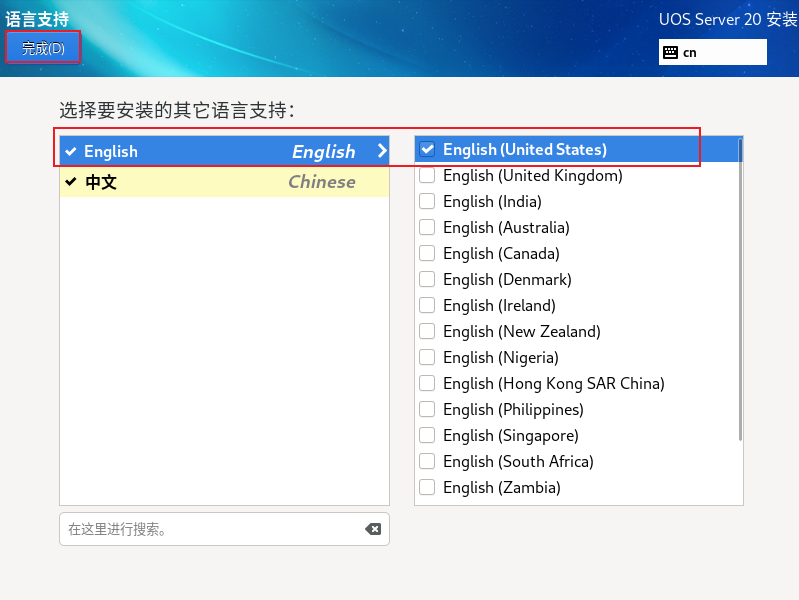Click the language search input field
This screenshot has height=600, width=799.
[210, 529]
